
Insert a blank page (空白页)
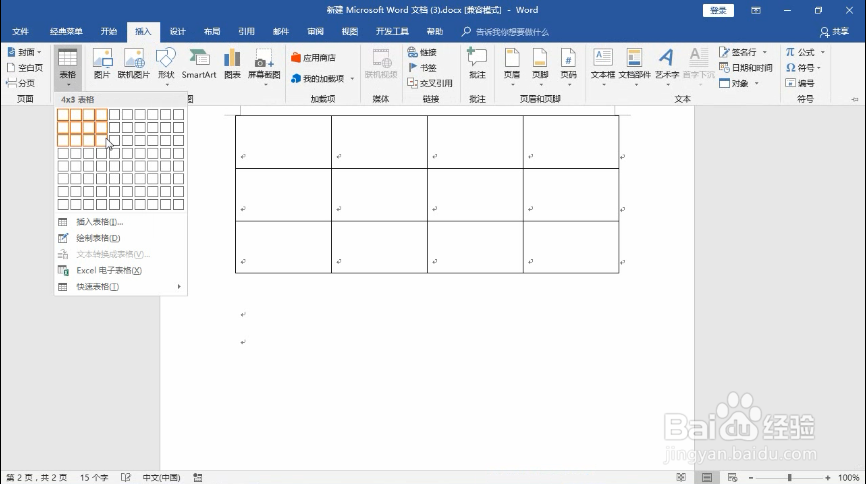(x=25, y=67)
